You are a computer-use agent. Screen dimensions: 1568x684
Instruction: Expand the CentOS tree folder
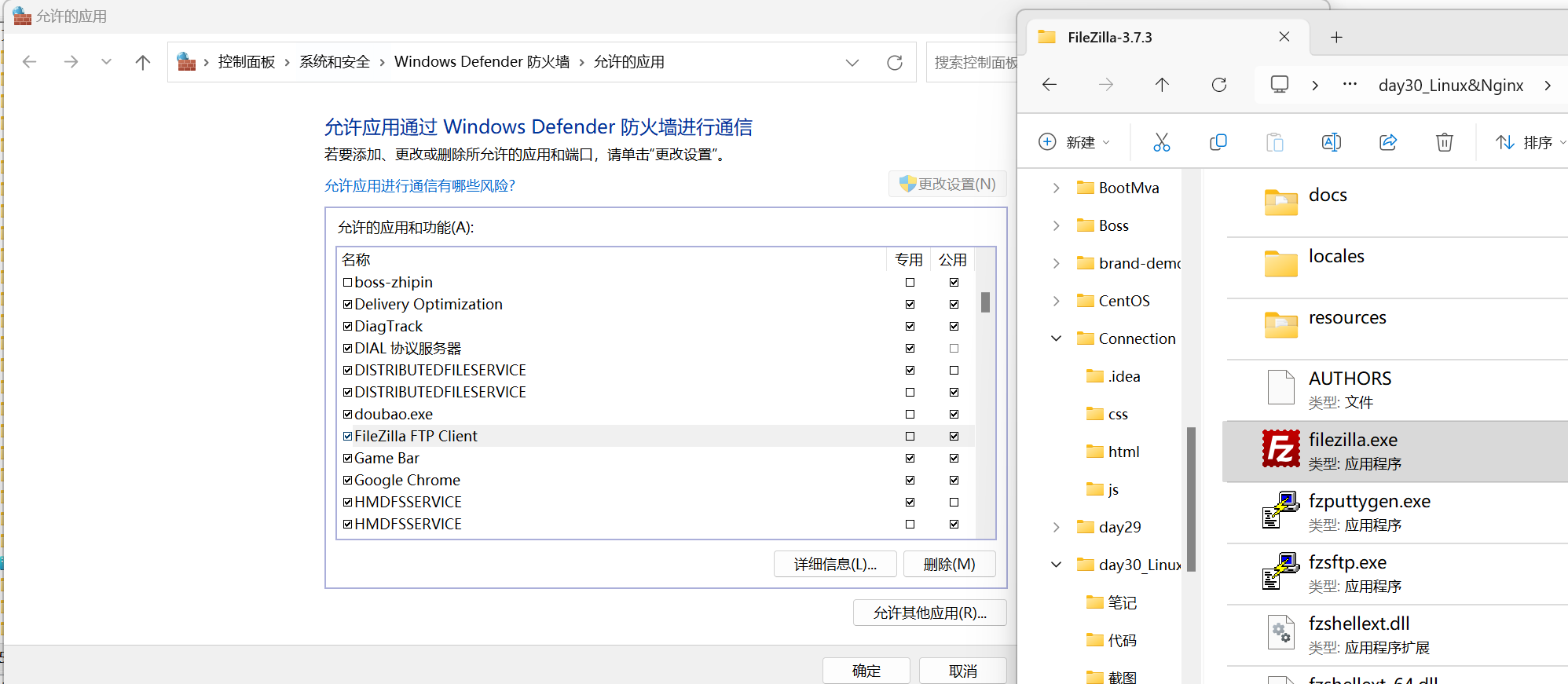point(1056,301)
